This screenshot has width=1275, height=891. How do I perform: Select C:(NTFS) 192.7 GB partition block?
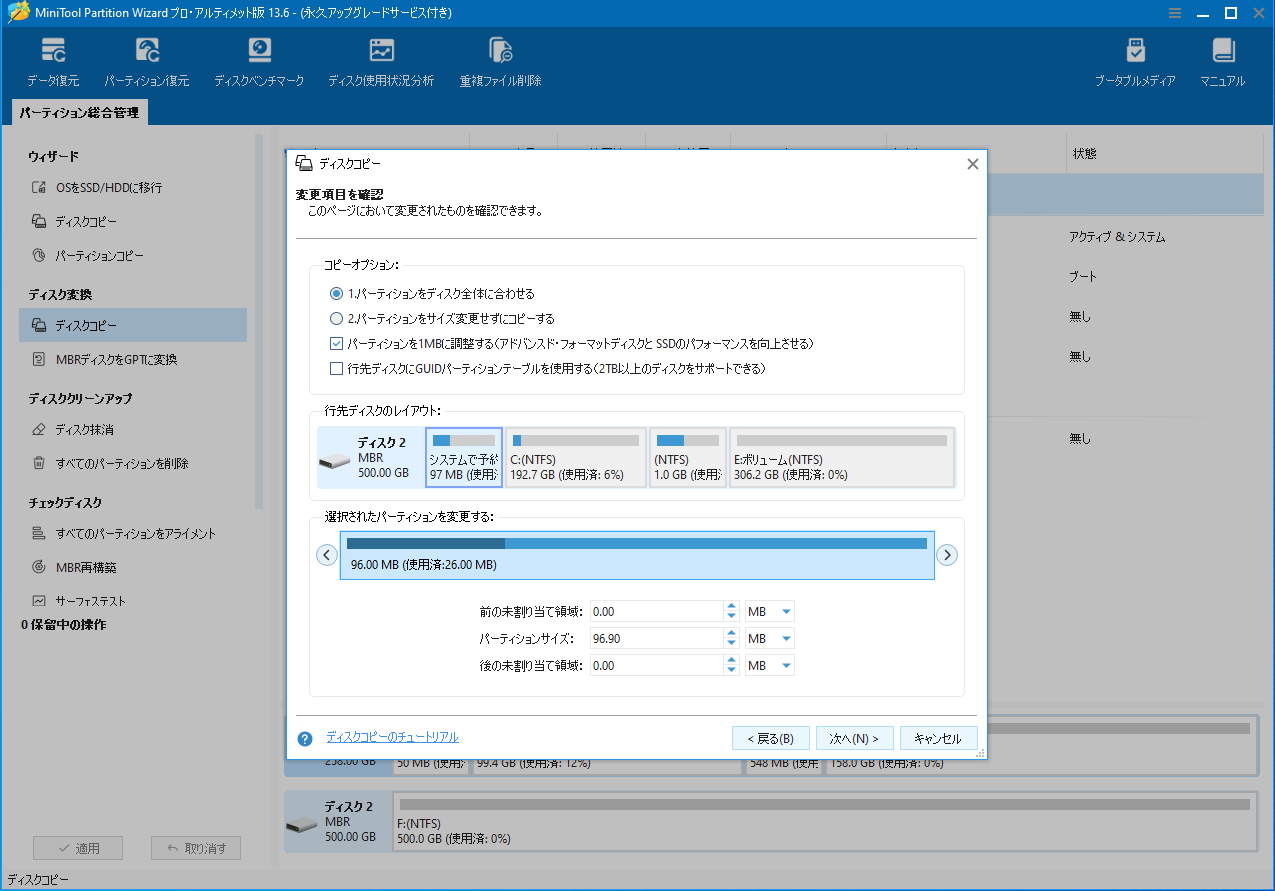tap(576, 457)
